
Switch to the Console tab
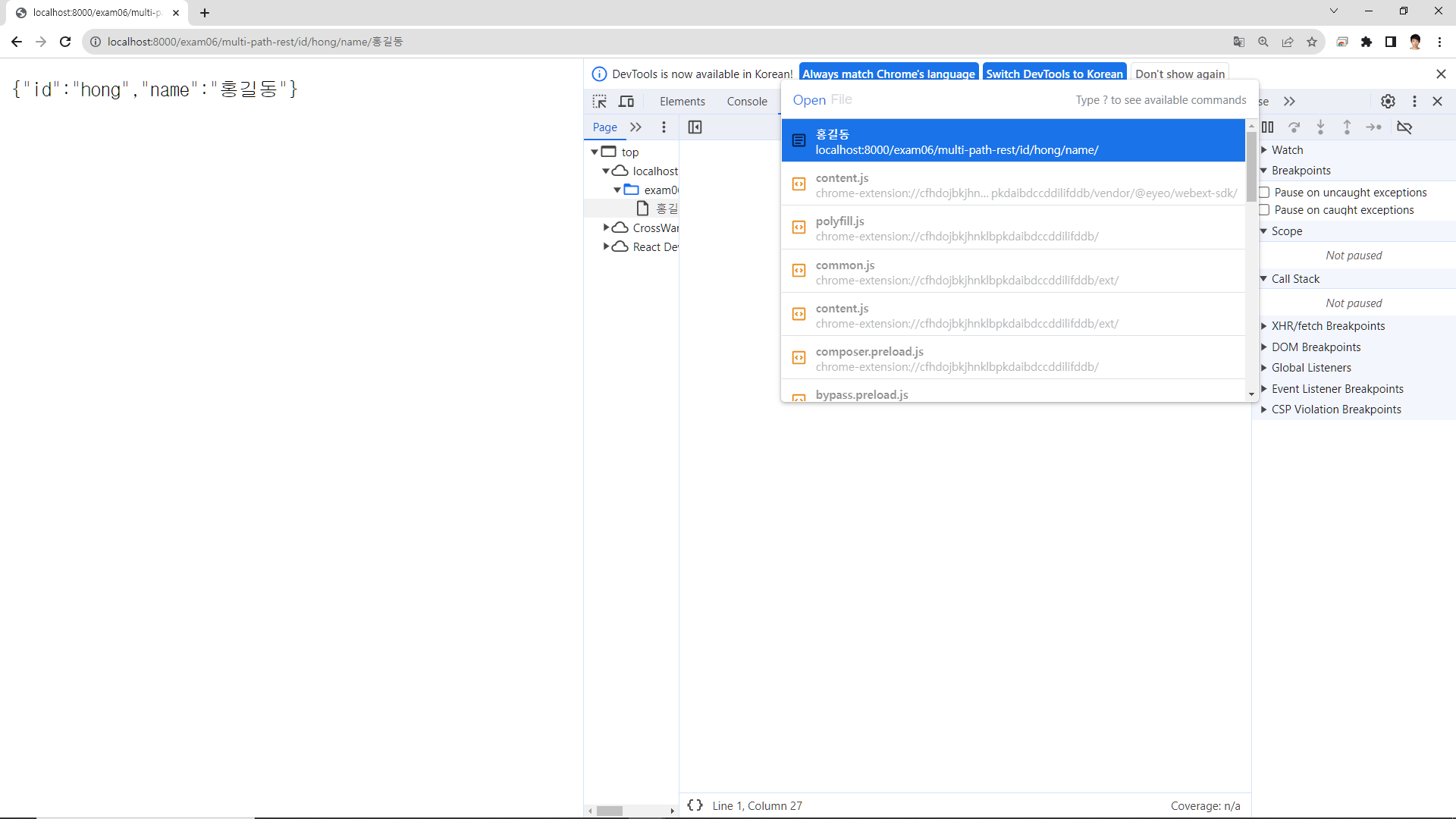(x=747, y=102)
